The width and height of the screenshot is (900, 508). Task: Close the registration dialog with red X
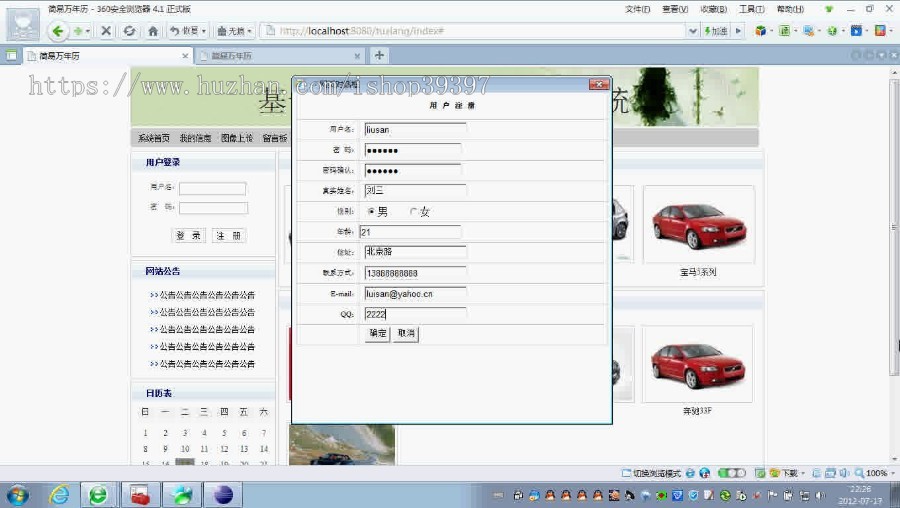pyautogui.click(x=599, y=84)
